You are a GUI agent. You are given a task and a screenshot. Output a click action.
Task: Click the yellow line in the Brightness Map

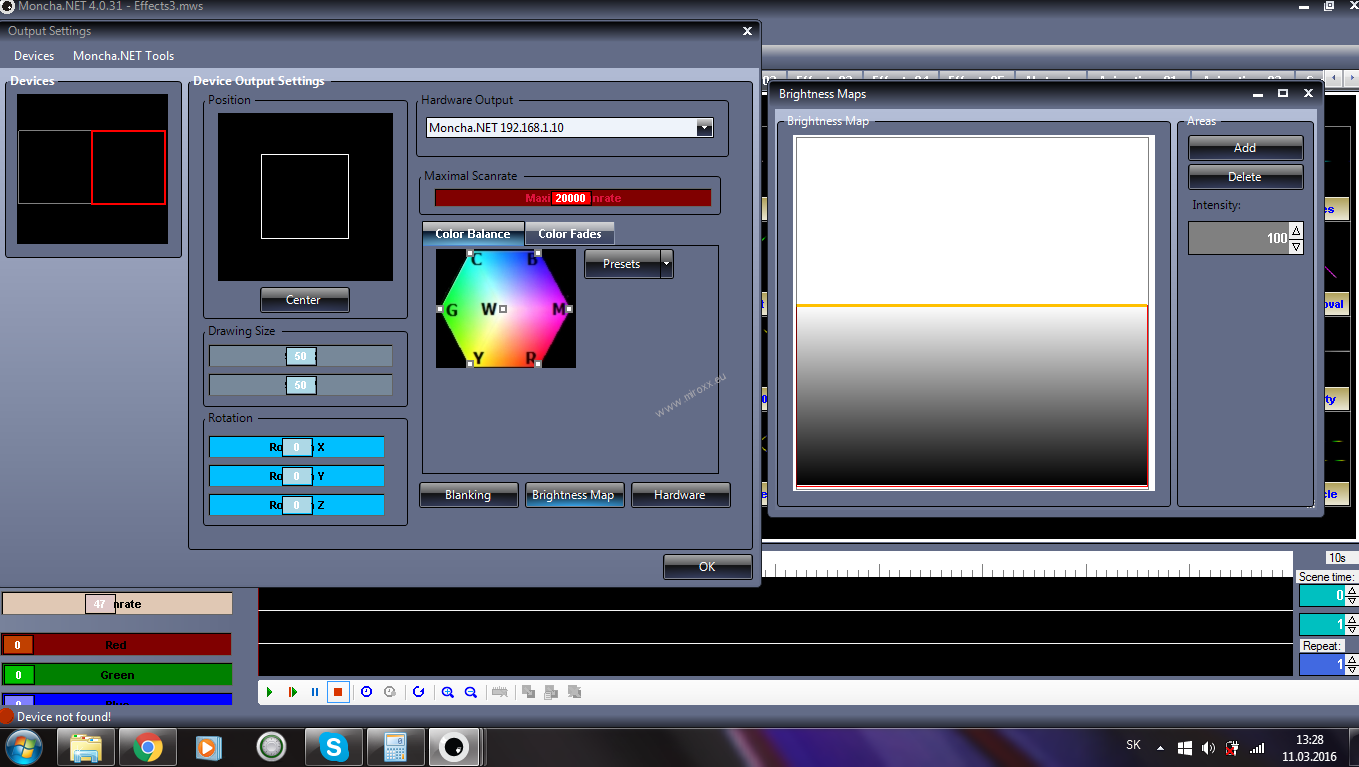pos(972,305)
